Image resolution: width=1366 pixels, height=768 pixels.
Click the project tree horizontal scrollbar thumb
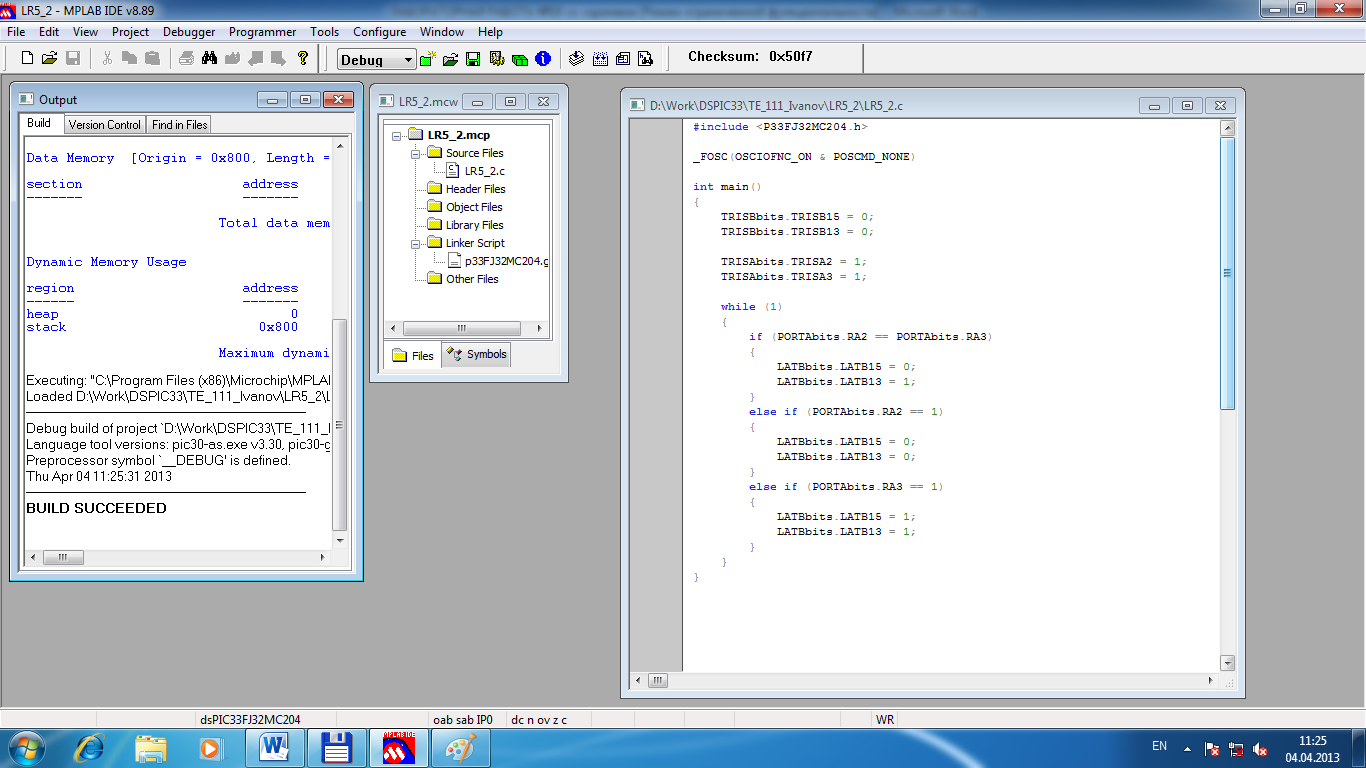coord(461,328)
